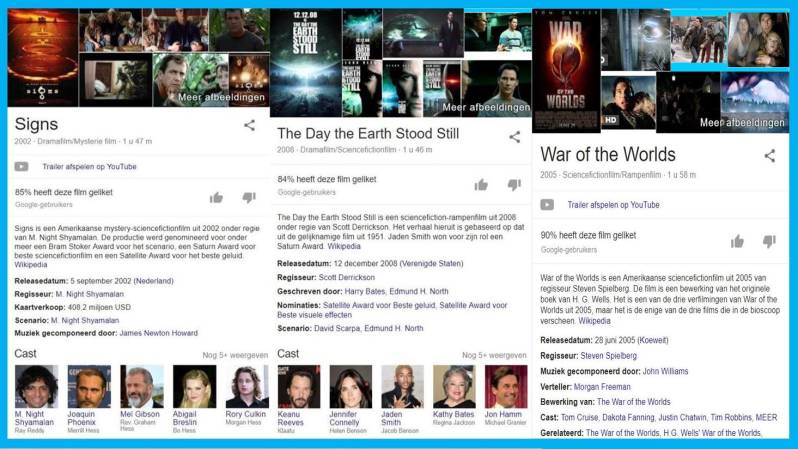Open Meer afbeeldingen for Signs
798x449 pixels.
coord(221,97)
